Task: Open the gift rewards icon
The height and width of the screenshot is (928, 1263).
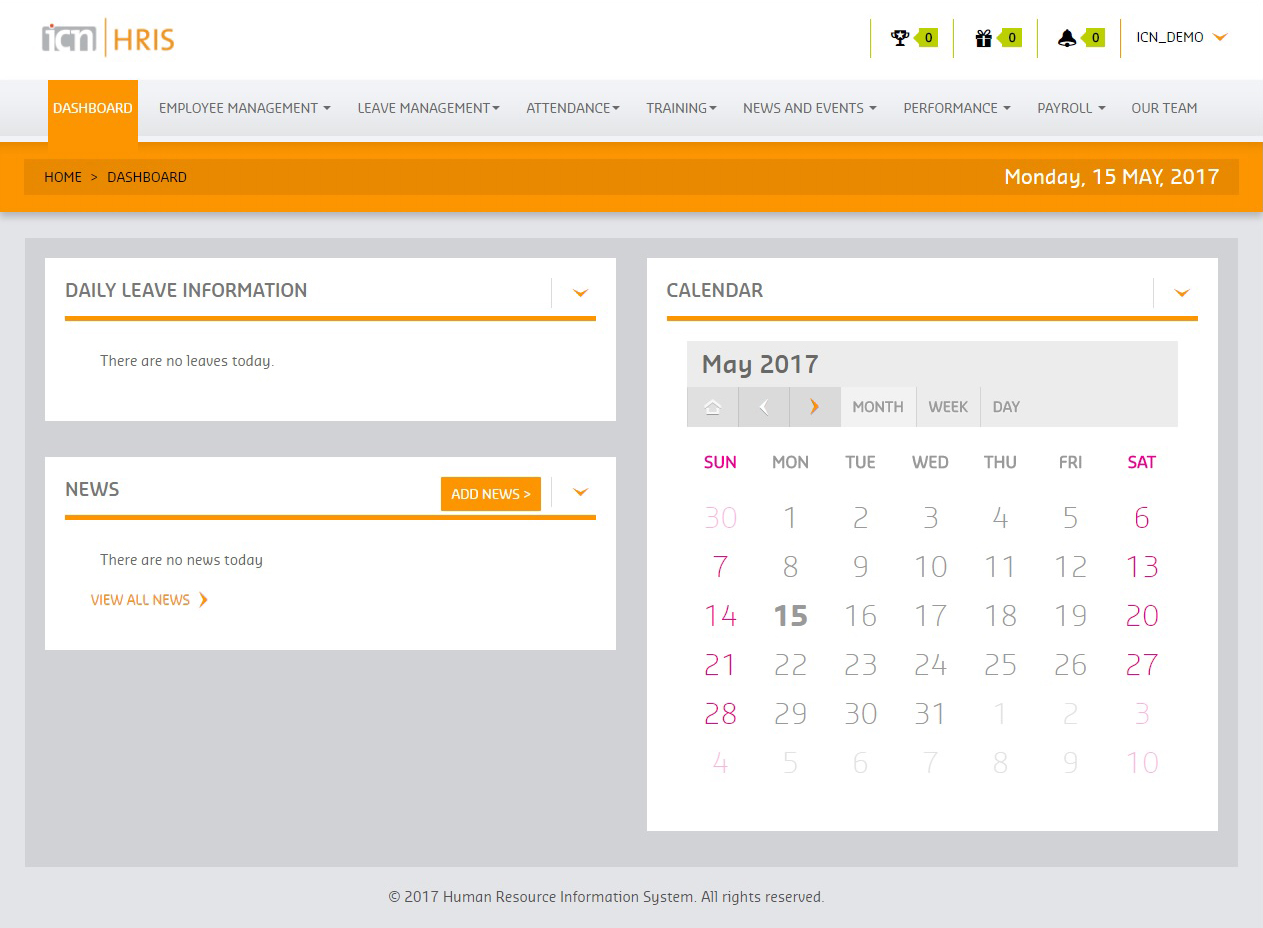Action: 984,38
